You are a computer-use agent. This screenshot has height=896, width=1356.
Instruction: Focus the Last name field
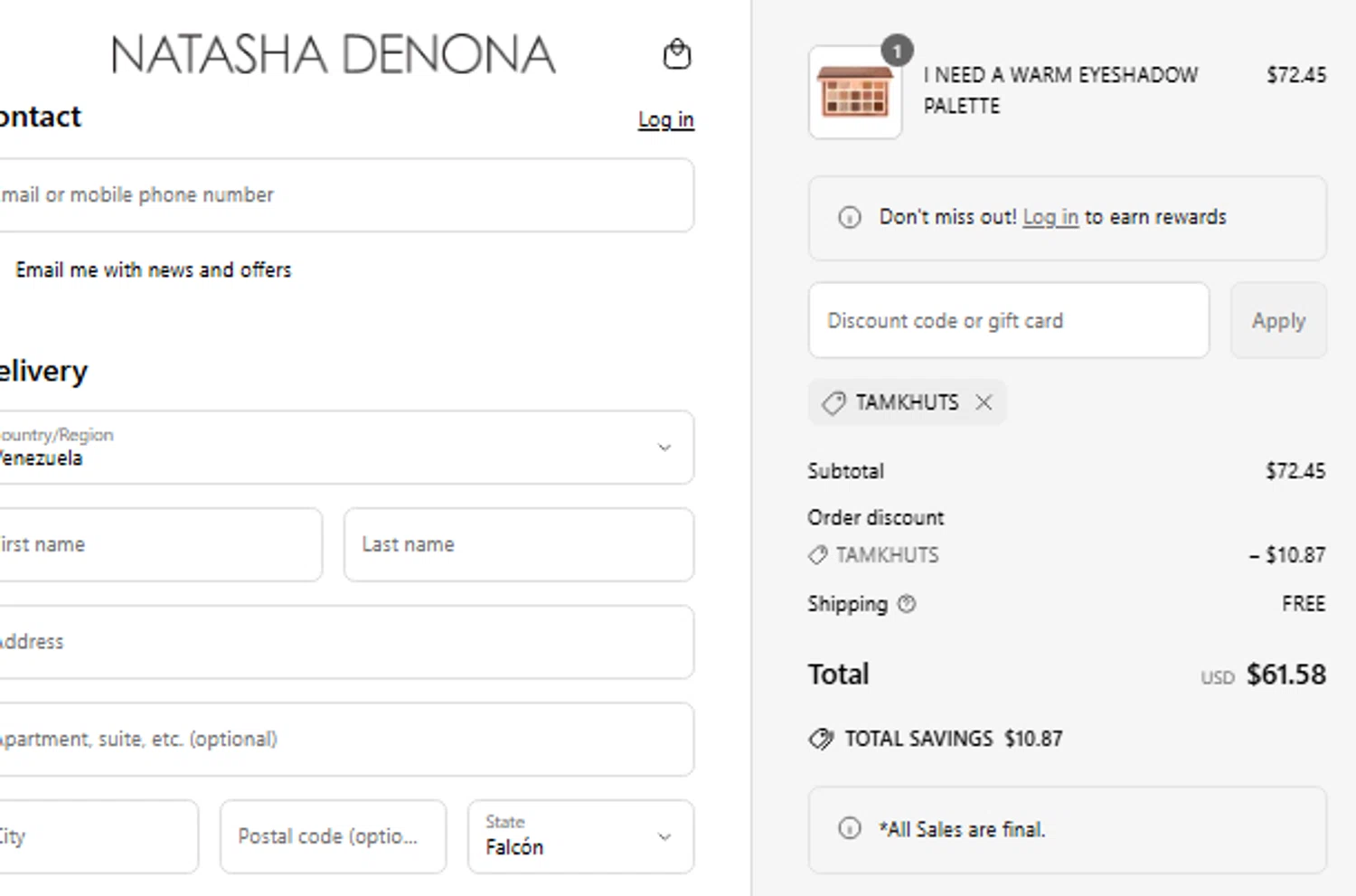(519, 544)
